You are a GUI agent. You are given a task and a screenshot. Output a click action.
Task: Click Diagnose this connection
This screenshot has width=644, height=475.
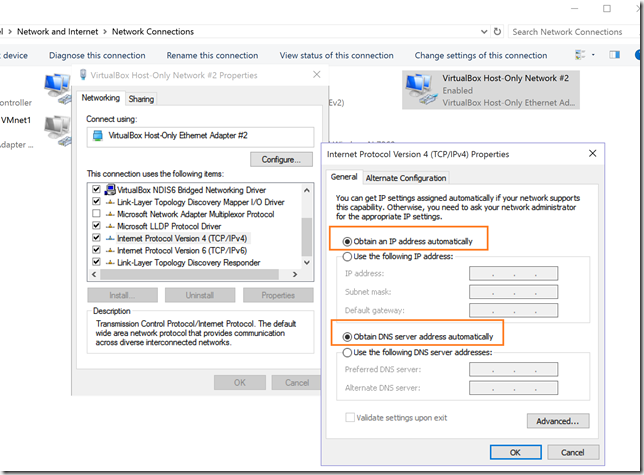97,55
